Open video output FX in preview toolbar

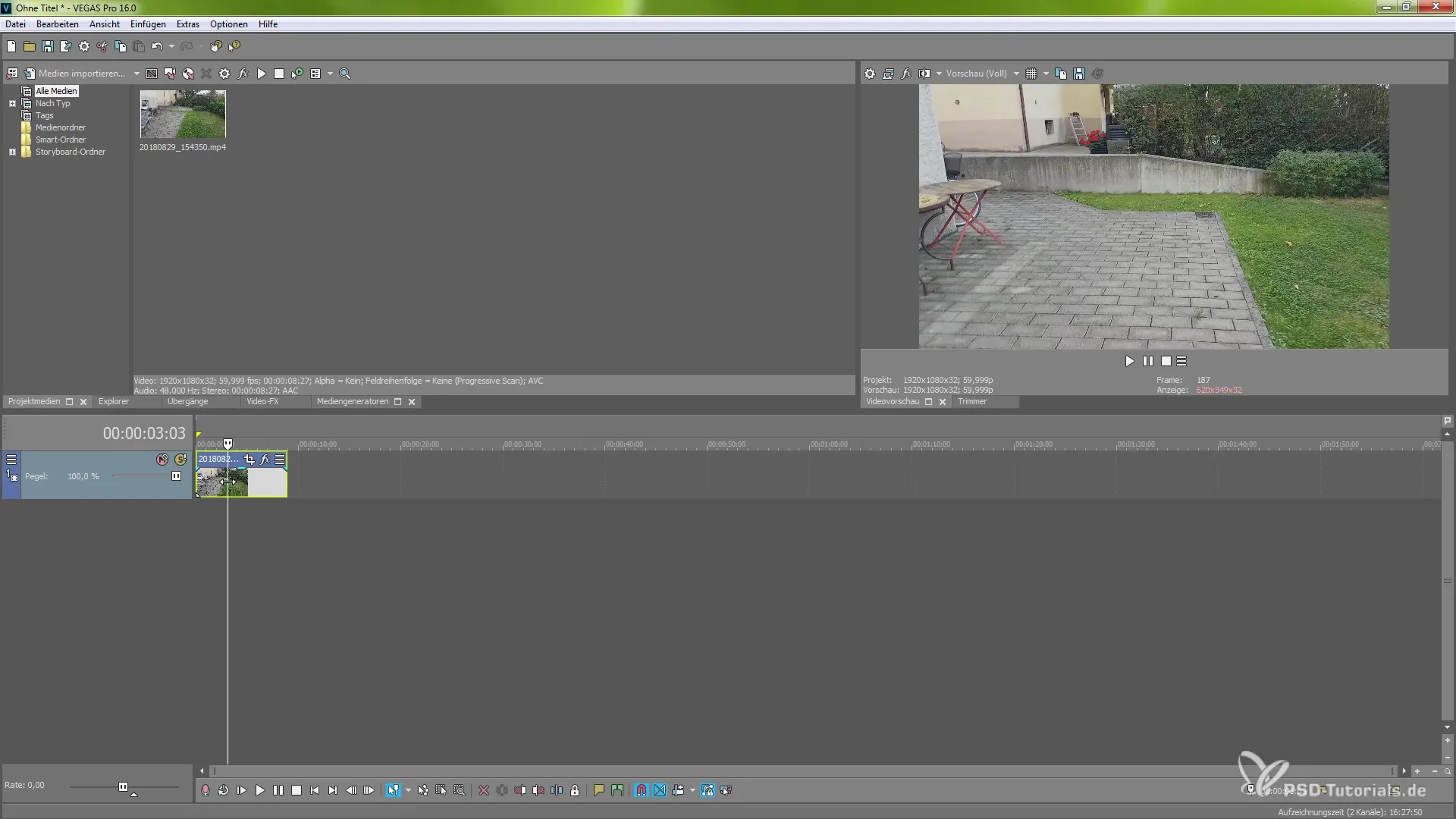pos(906,74)
